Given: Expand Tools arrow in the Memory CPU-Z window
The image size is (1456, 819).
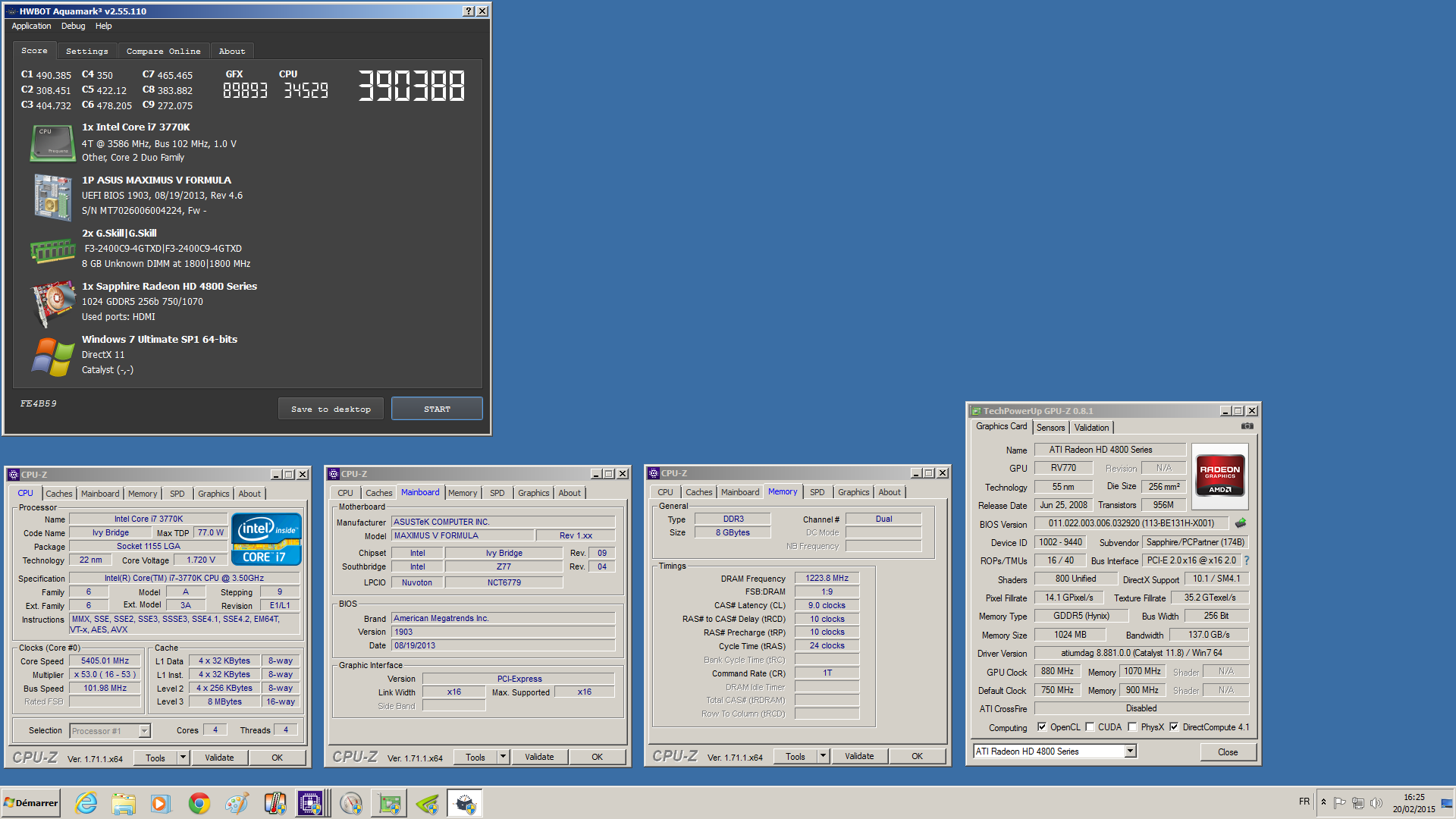Looking at the screenshot, I should pyautogui.click(x=823, y=755).
